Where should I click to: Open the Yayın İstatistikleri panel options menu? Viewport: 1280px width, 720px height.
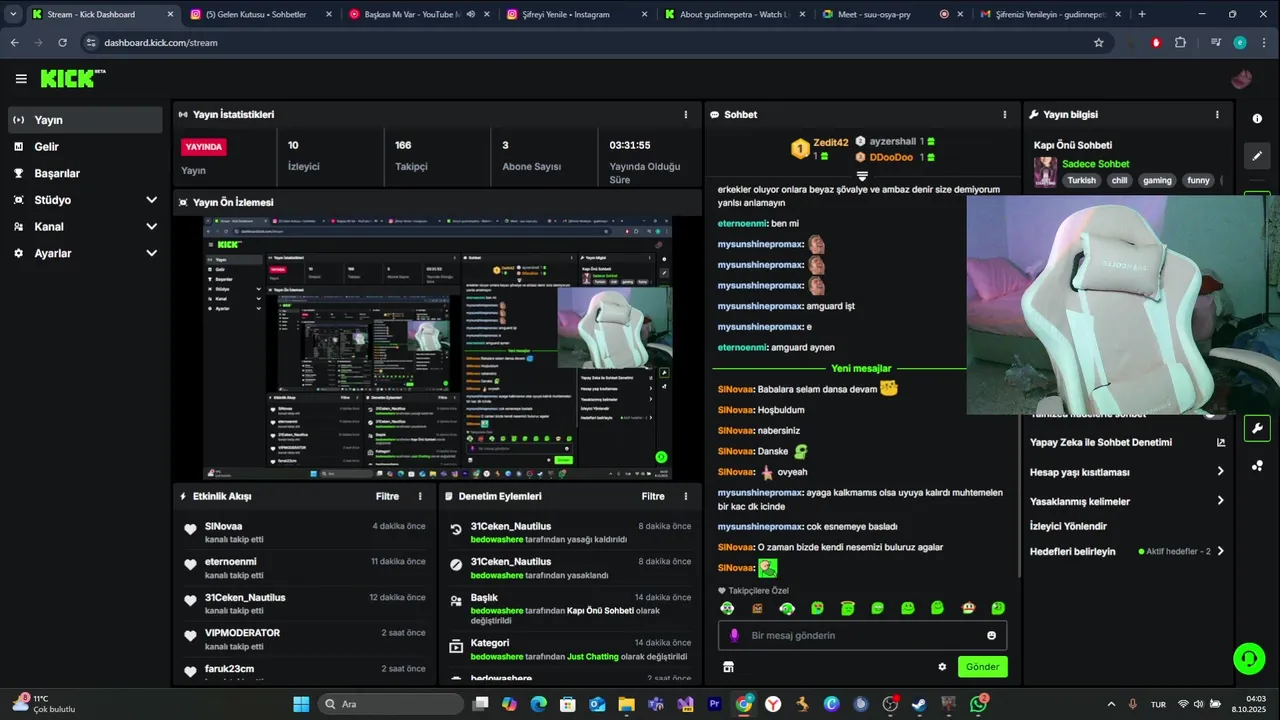point(686,115)
